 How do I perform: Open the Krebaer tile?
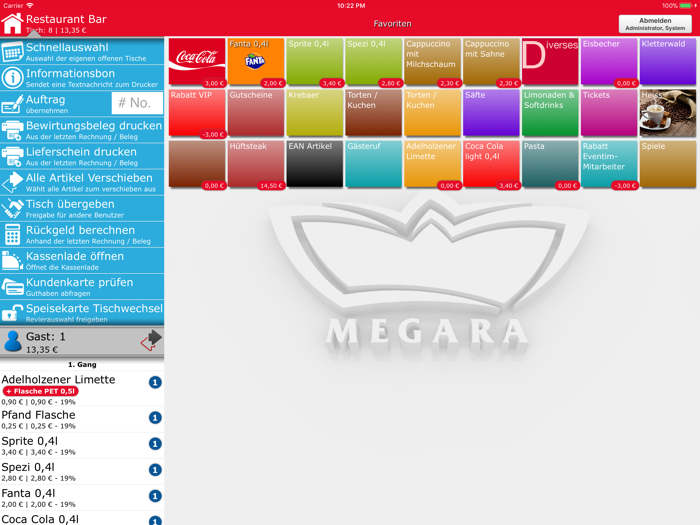315,113
